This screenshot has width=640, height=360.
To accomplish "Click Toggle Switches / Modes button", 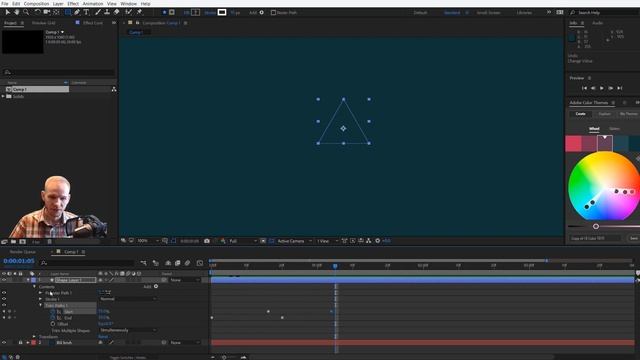I will [128, 358].
